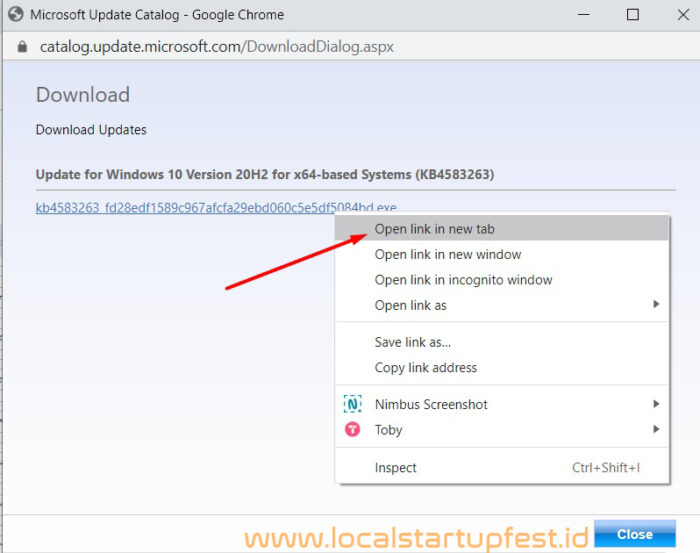
Task: Click the kb4583263 .exe download link
Action: point(216,208)
